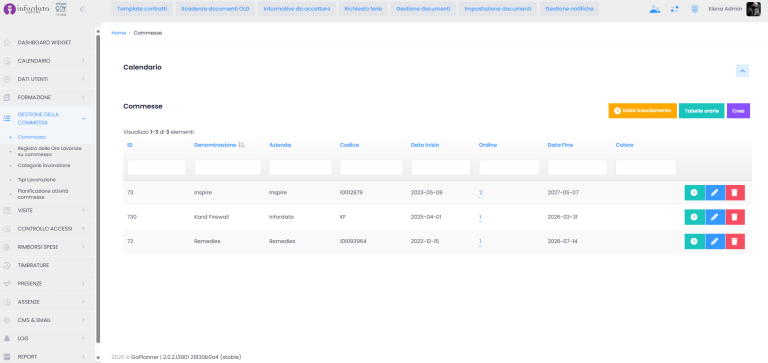Collapse Gestione della Commessa menu arrow

click(x=84, y=119)
